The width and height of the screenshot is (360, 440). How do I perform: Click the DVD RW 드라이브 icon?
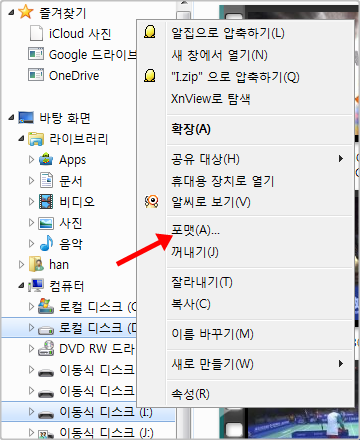[x=46, y=348]
